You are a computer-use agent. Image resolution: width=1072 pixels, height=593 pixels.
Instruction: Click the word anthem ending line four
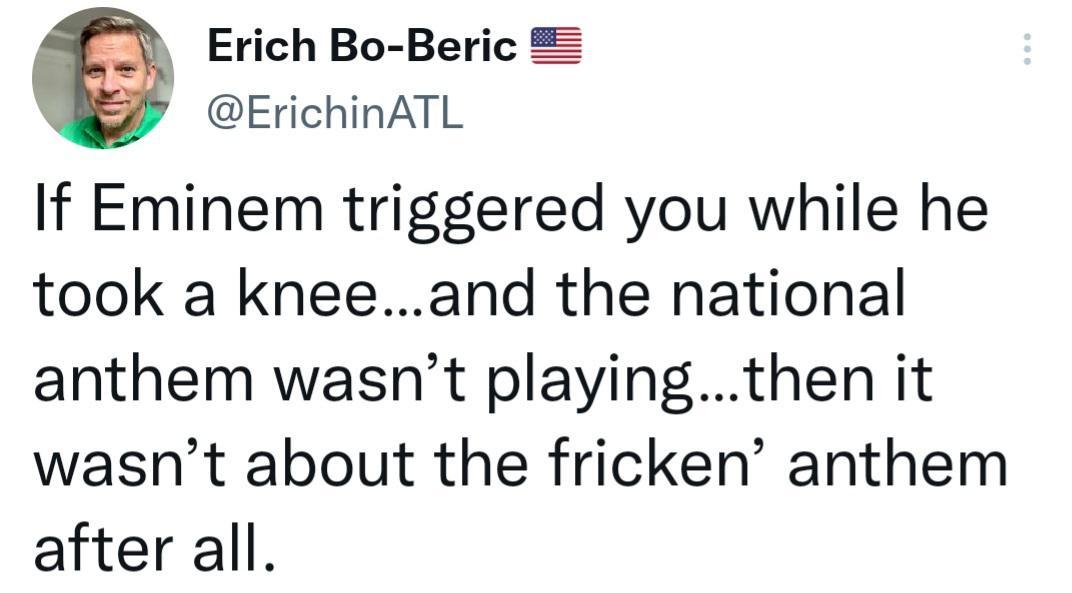pos(897,465)
